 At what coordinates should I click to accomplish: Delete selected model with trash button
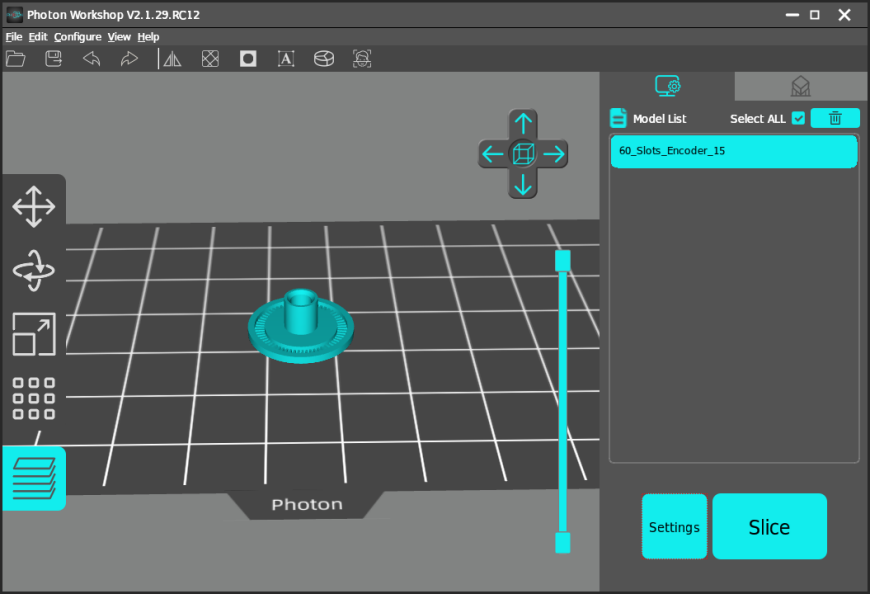coord(835,118)
